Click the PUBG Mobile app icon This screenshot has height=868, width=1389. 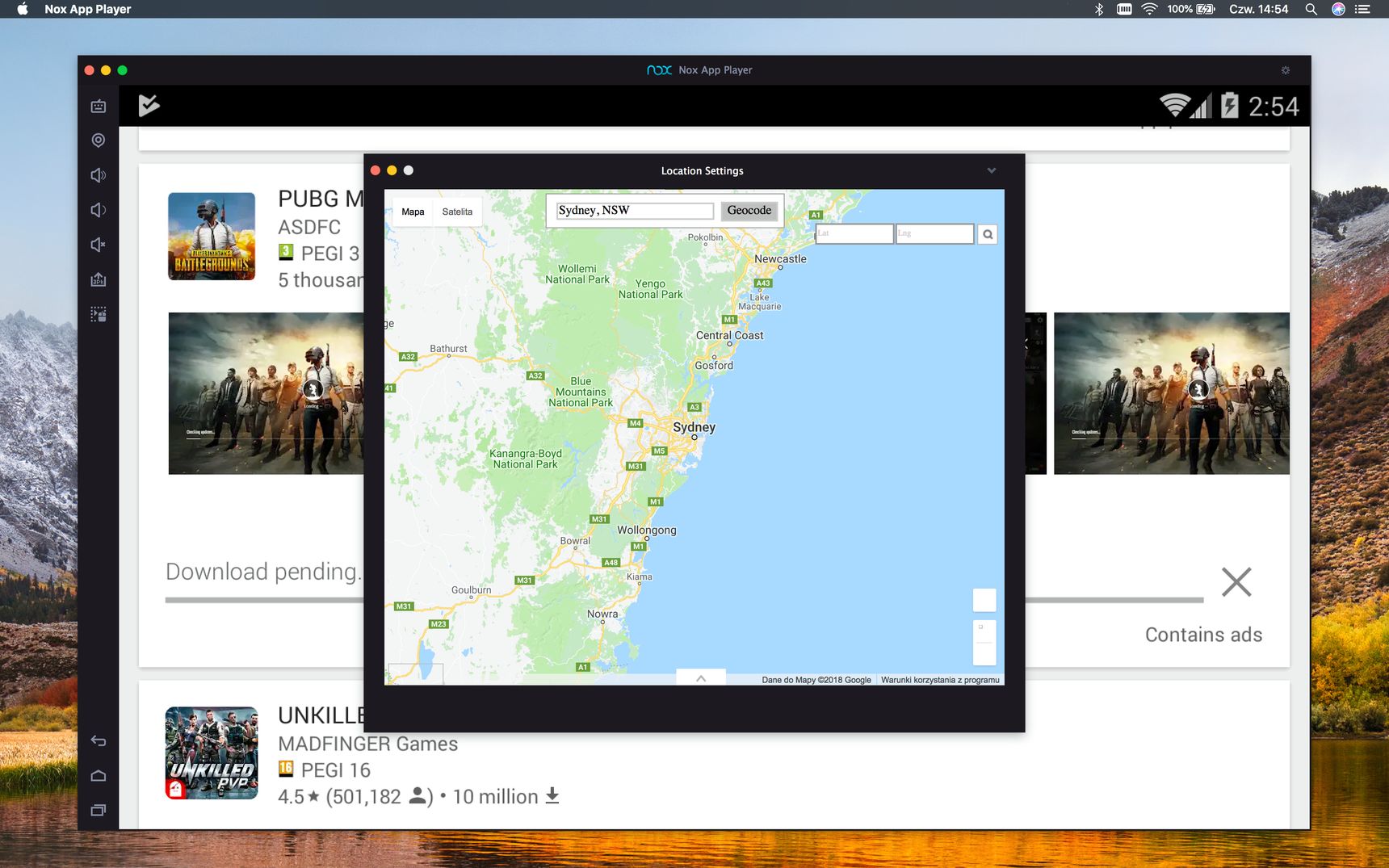pyautogui.click(x=212, y=236)
